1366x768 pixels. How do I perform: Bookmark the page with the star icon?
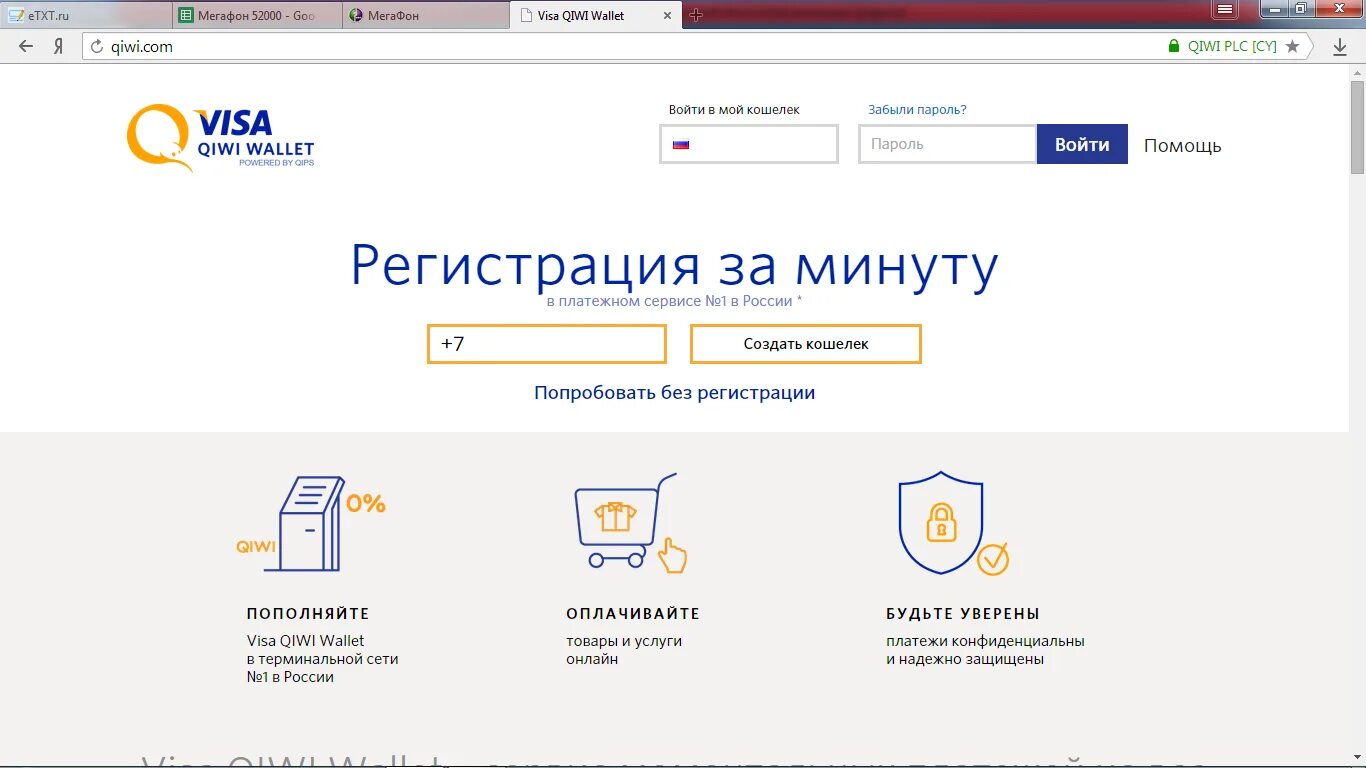[1292, 46]
